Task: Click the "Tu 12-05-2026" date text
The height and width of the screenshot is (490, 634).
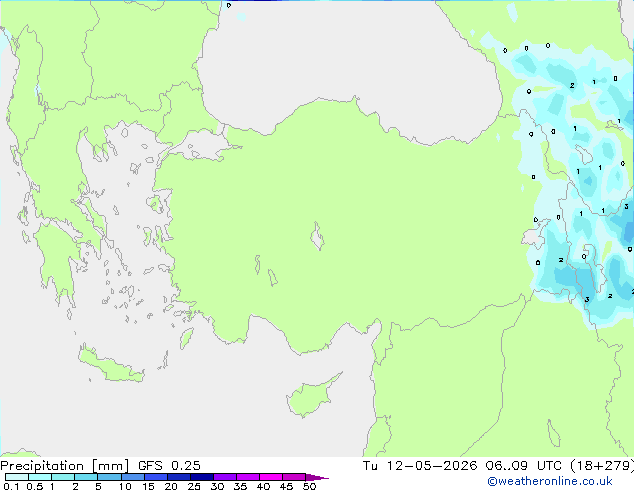Action: [420, 466]
